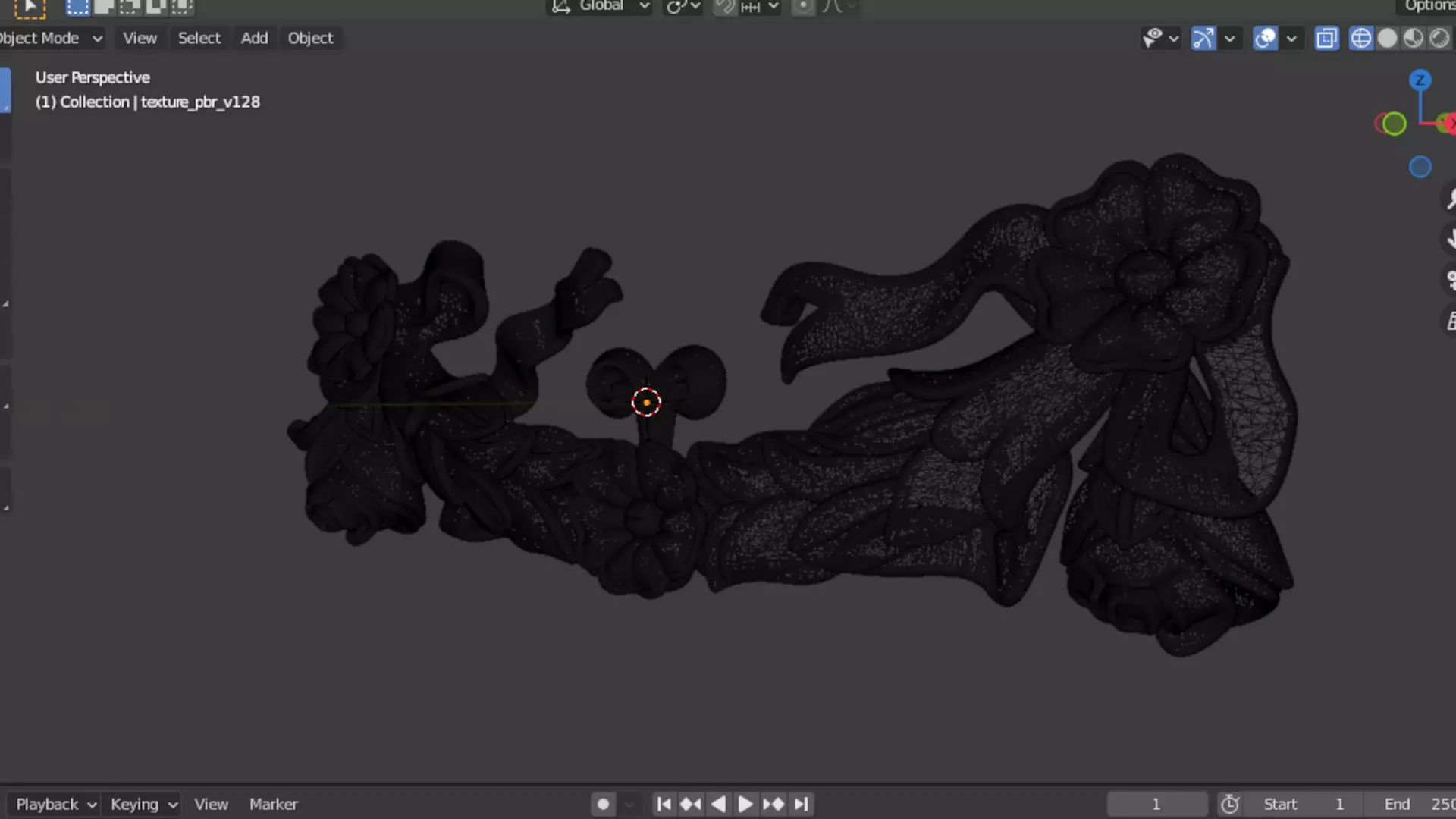
Task: Open overlays options dropdown arrow
Action: pyautogui.click(x=1291, y=39)
